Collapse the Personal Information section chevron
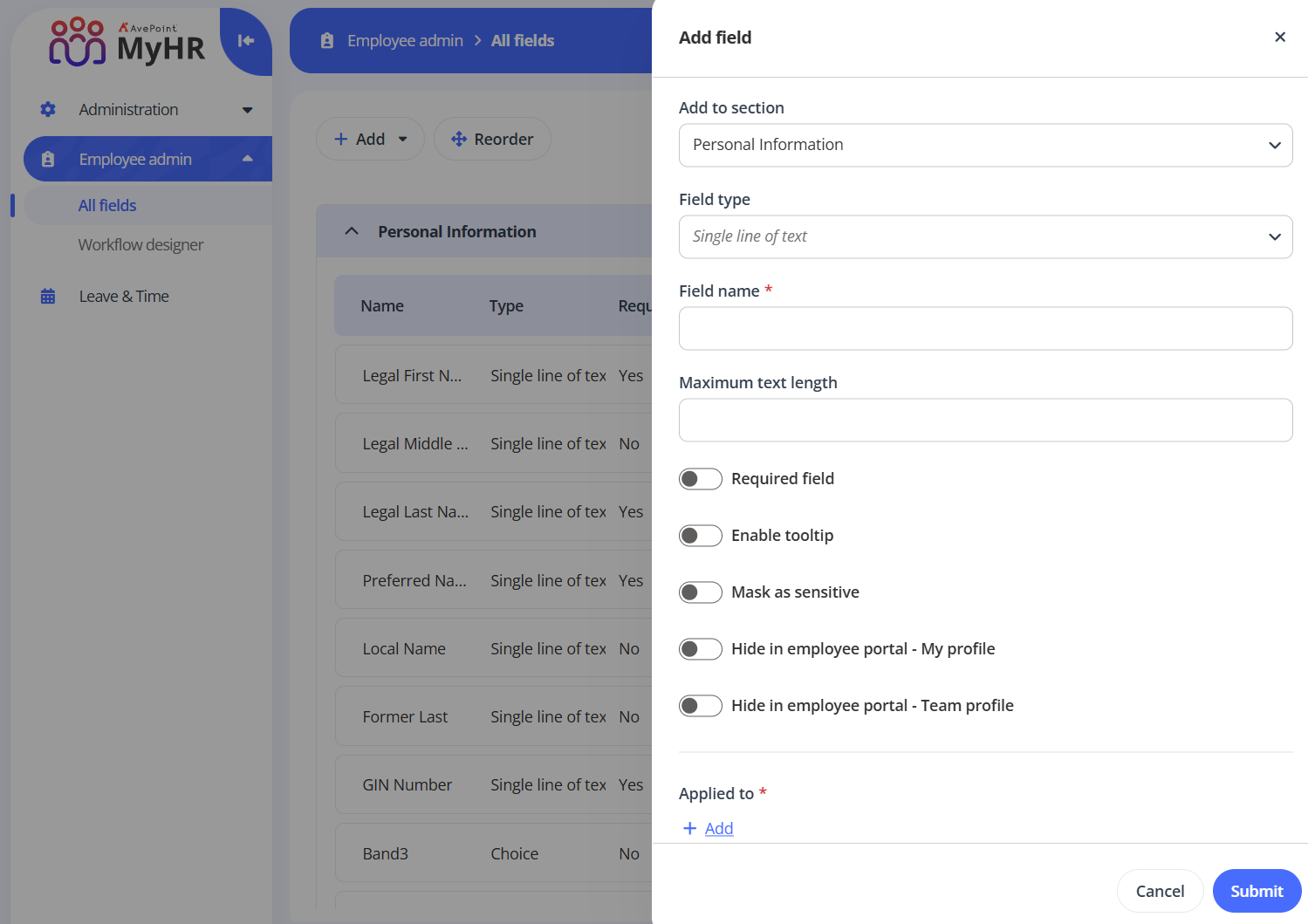 coord(352,231)
